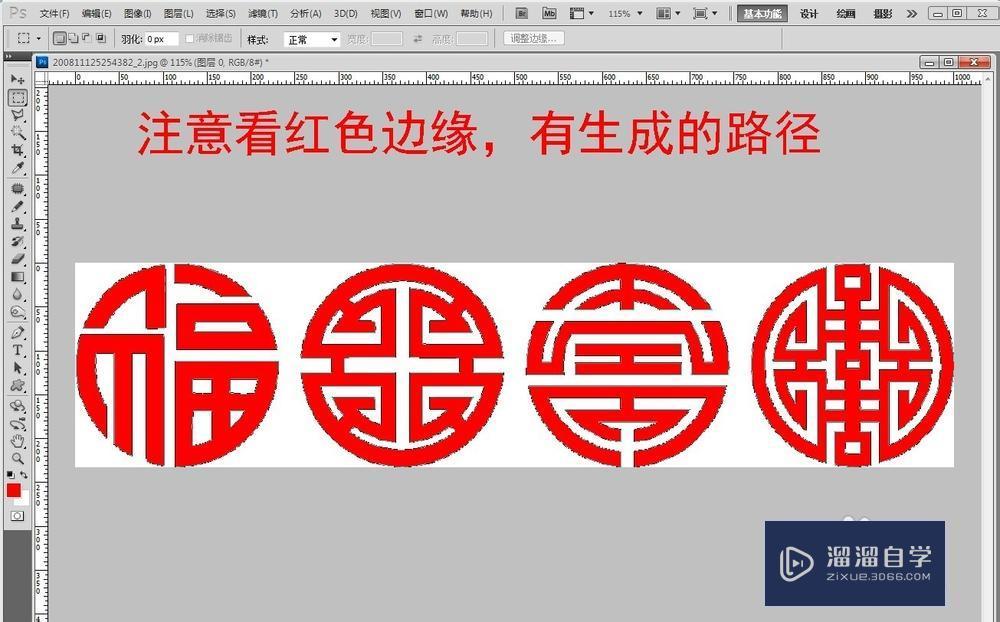Select the Eyedropper tool
This screenshot has width=1000, height=622.
pyautogui.click(x=17, y=168)
